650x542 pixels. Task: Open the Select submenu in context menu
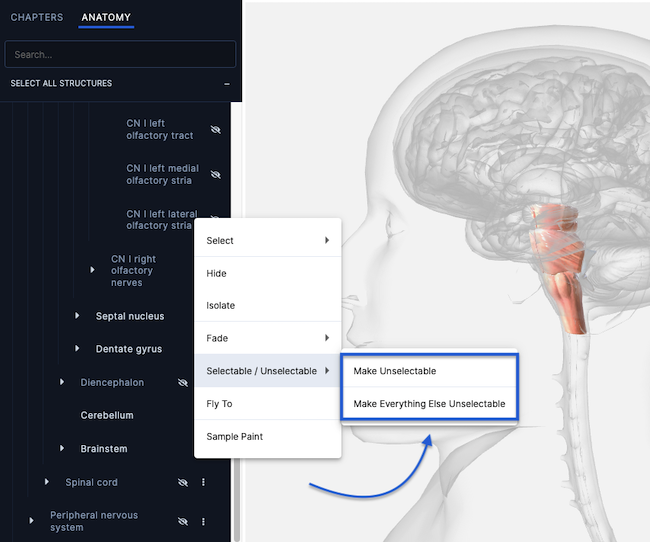(267, 240)
